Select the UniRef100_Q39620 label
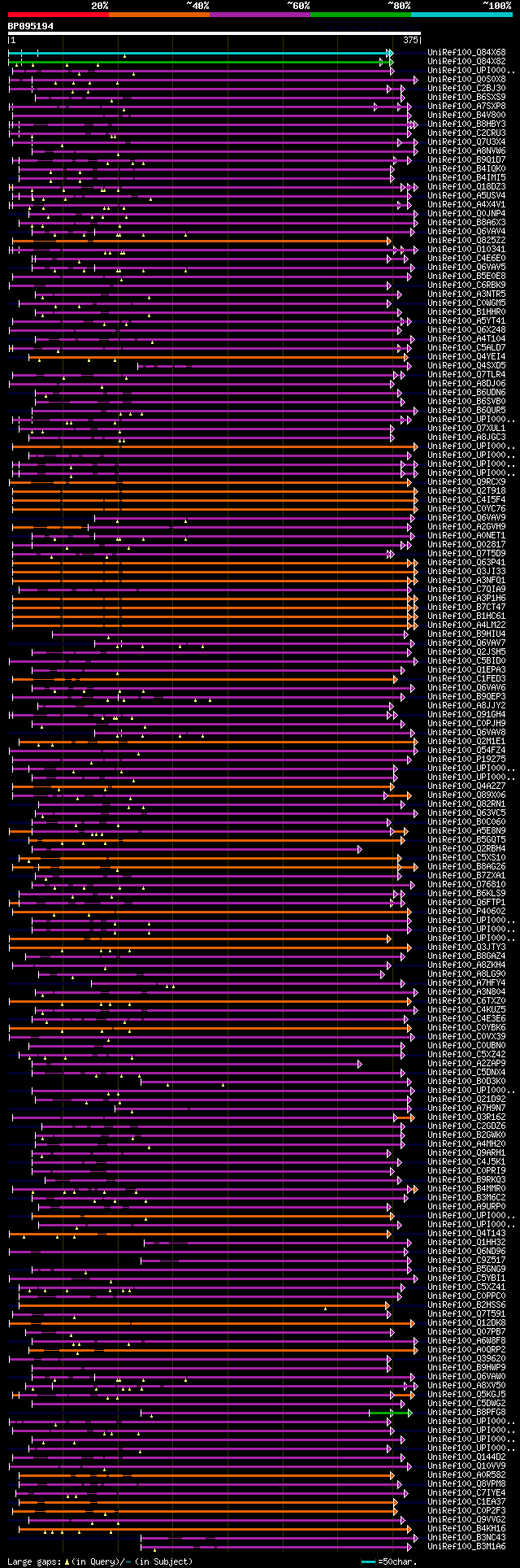The image size is (520, 1568). click(x=466, y=1359)
